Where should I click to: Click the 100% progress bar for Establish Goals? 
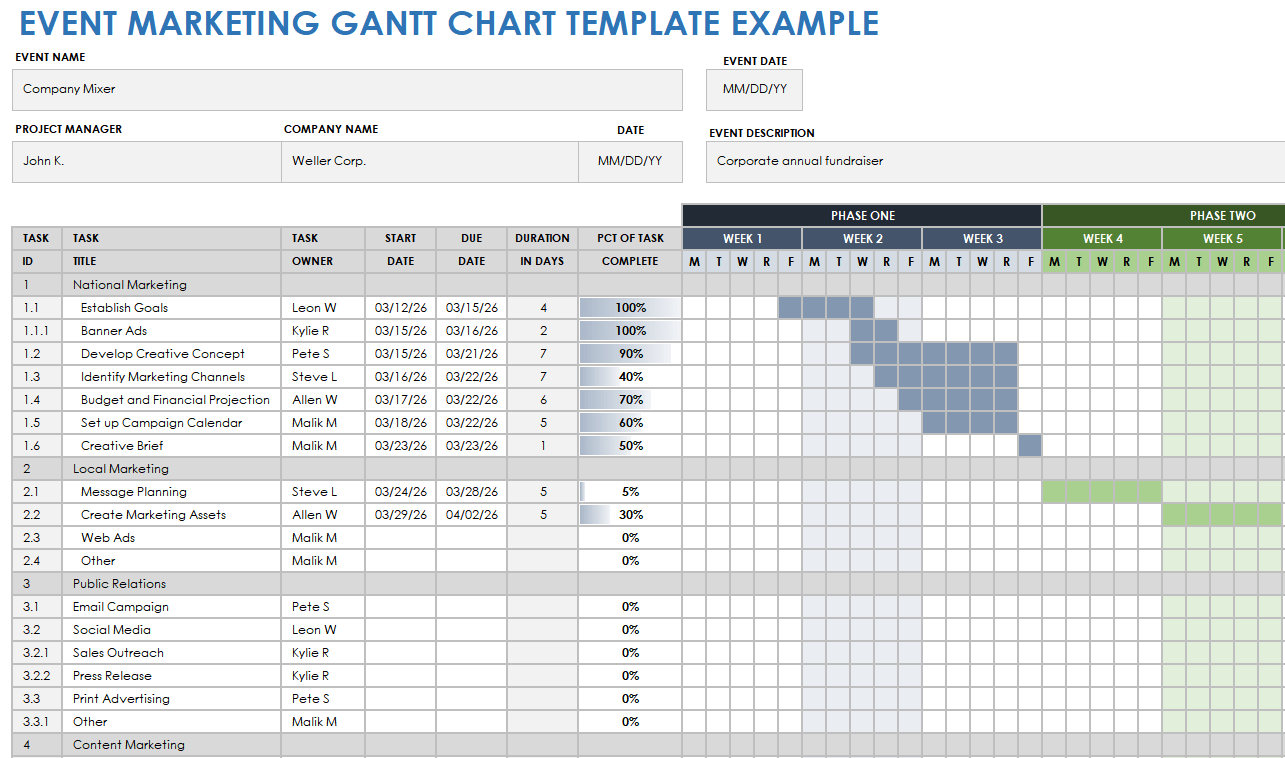(630, 308)
